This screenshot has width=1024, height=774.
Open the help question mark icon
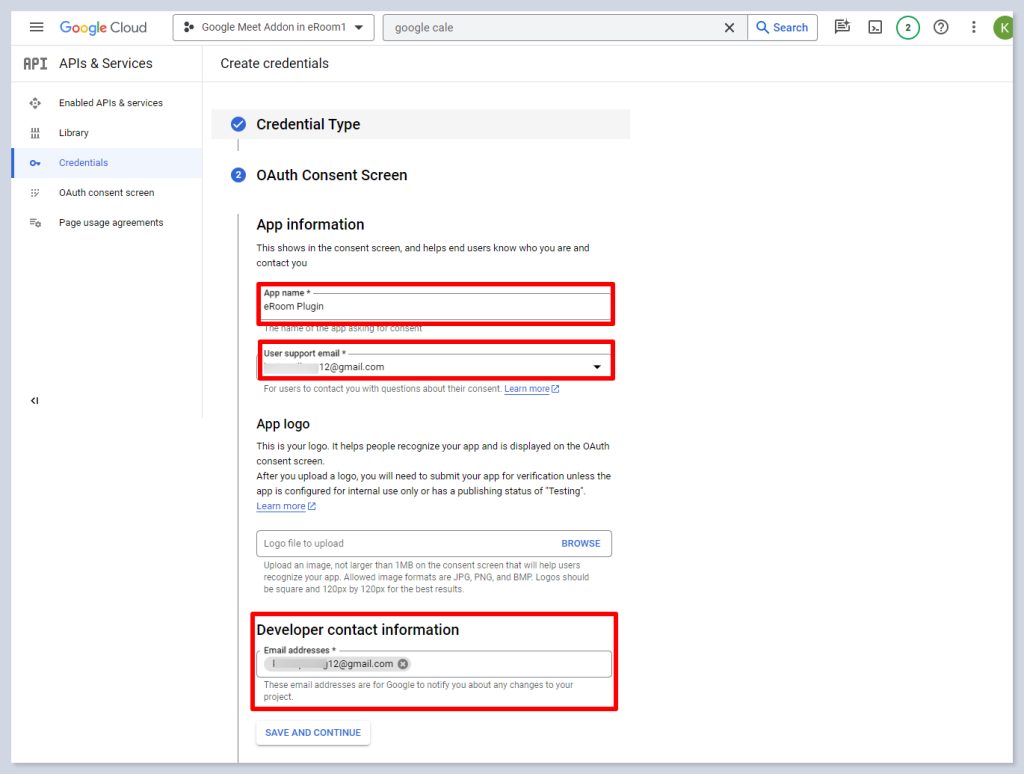[x=940, y=27]
